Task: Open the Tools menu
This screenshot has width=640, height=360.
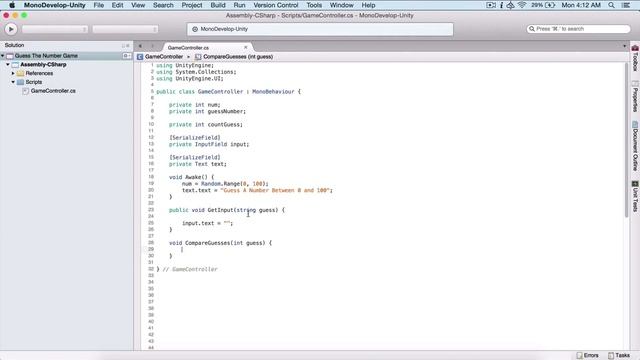Action: tap(314, 5)
